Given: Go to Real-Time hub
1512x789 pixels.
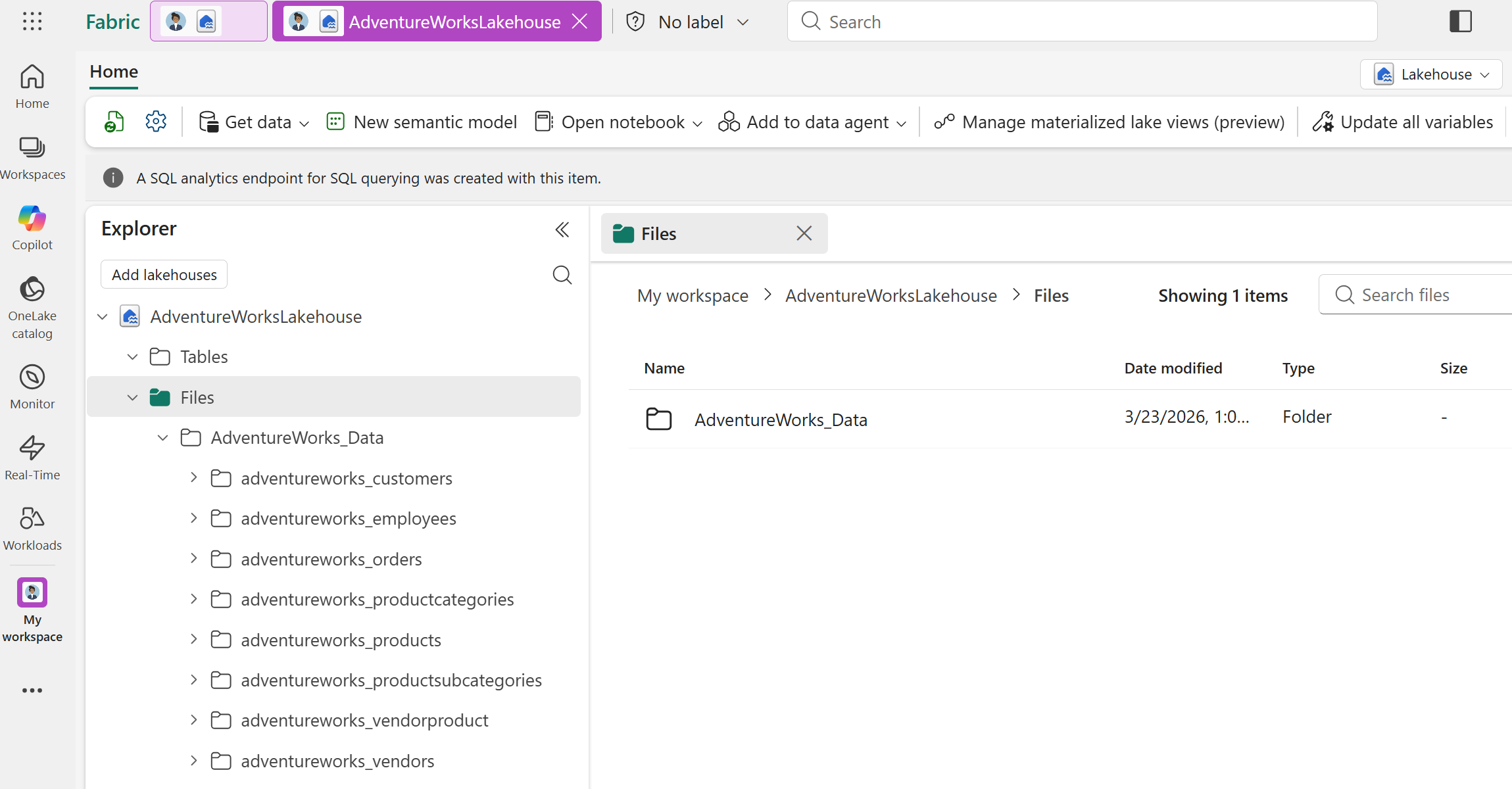Looking at the screenshot, I should coord(32,458).
